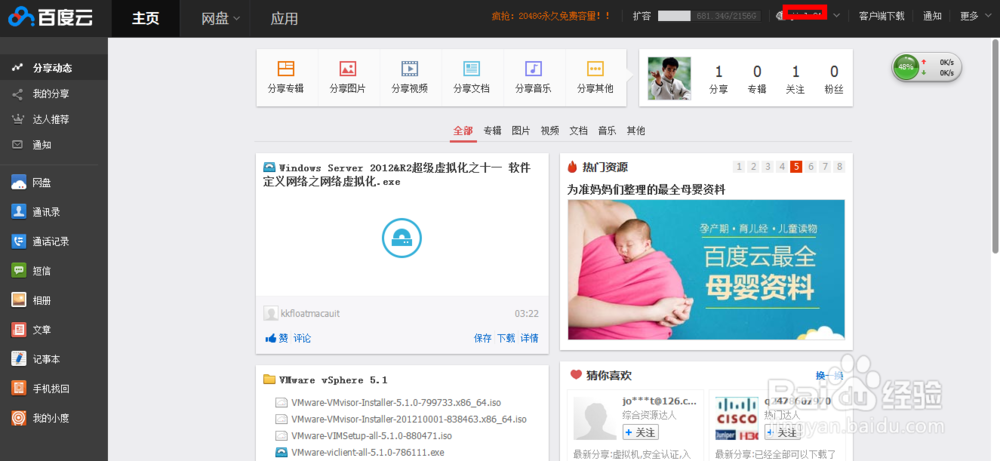The image size is (1000, 461).
Task: Open 分享其他 share other icon
Action: 595,69
